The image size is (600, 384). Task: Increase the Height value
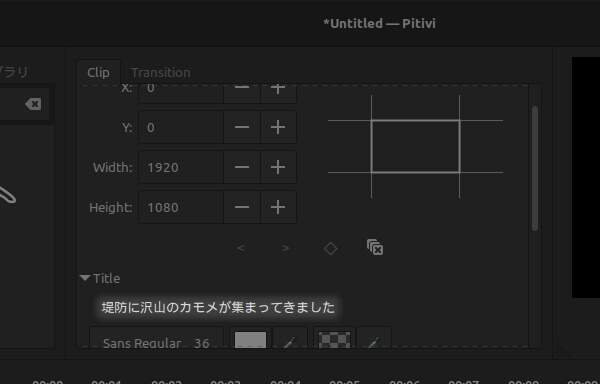(278, 207)
